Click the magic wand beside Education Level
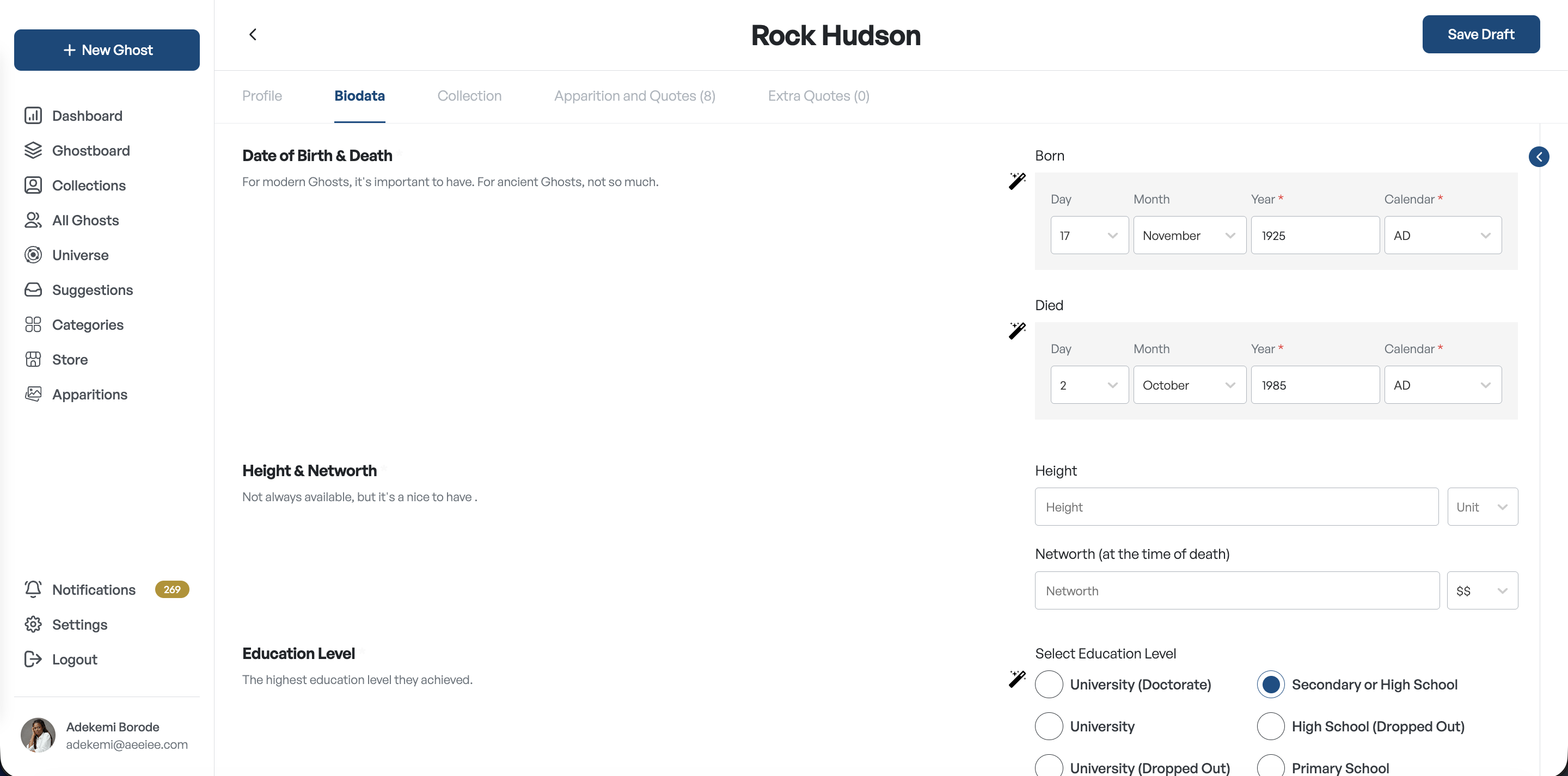1568x776 pixels. 1017,679
